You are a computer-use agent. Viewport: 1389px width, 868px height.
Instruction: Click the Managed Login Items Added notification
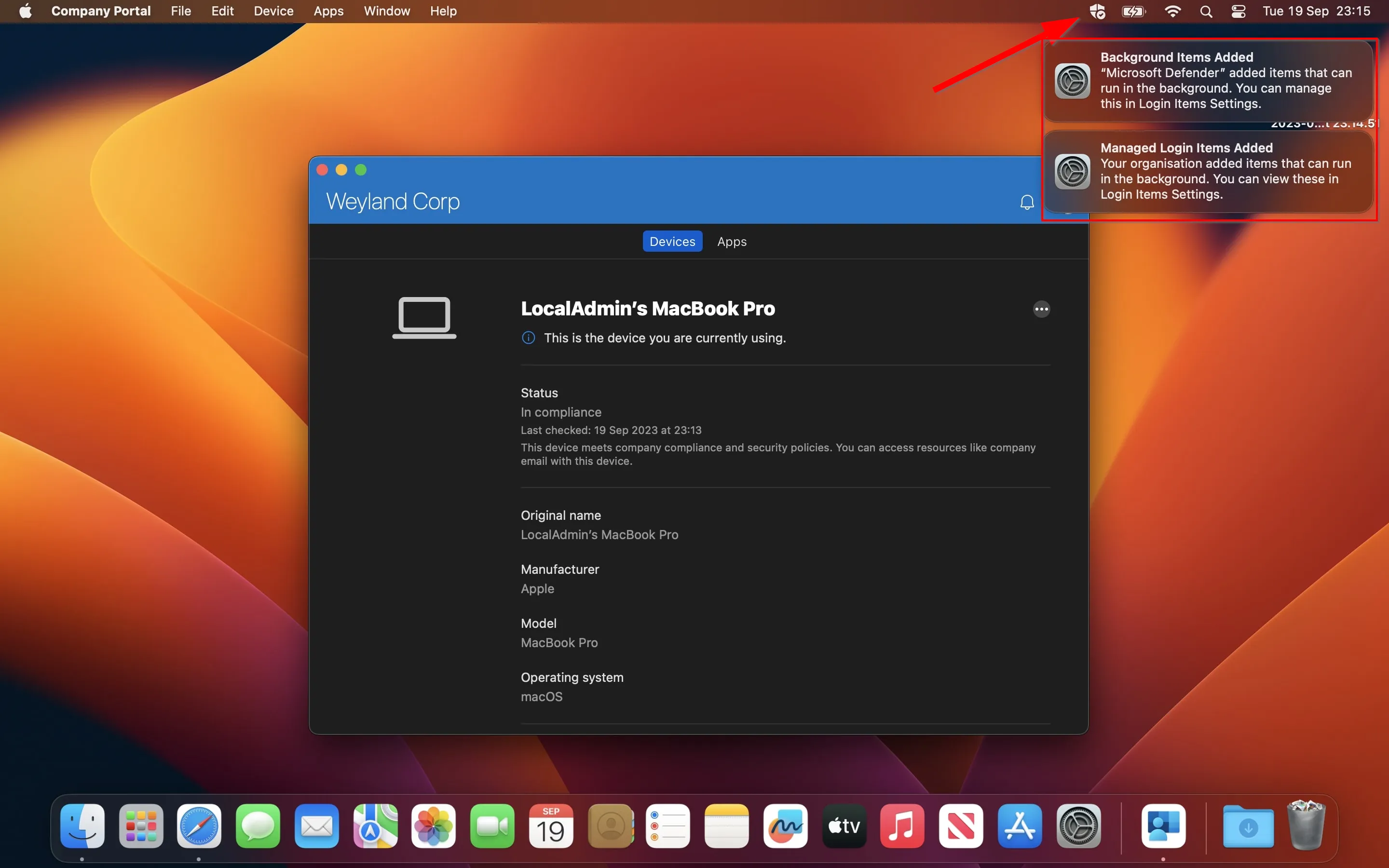(x=1208, y=172)
